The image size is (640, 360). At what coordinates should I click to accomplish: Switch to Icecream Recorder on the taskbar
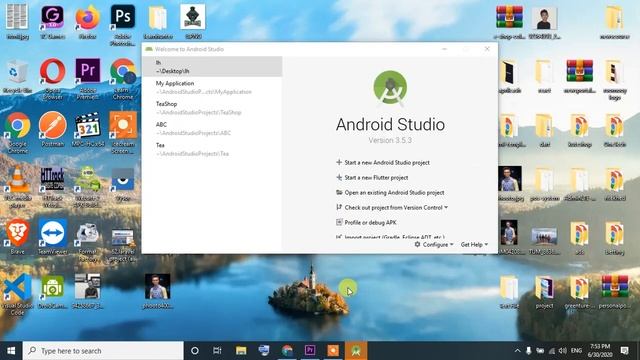[333, 351]
